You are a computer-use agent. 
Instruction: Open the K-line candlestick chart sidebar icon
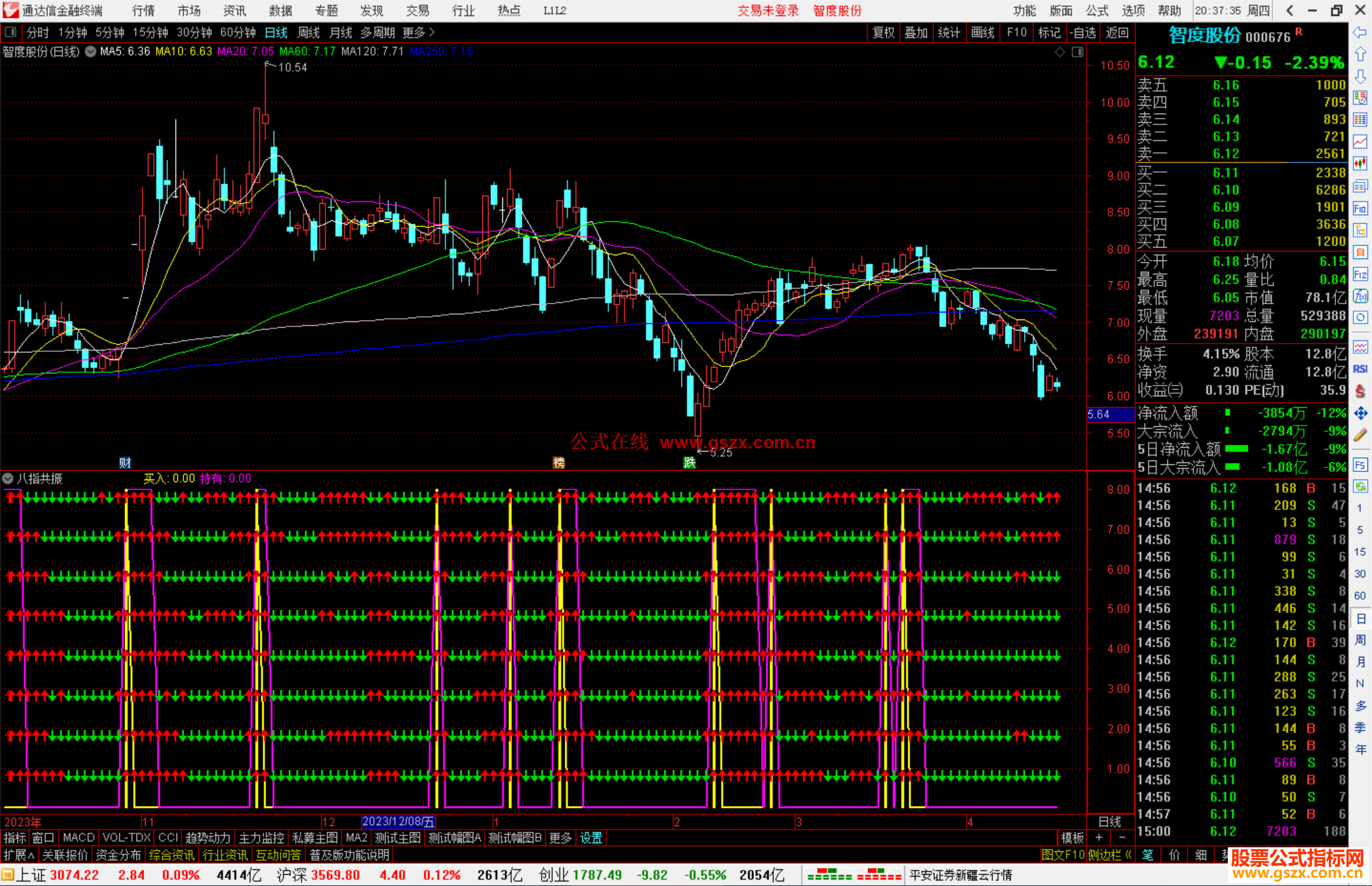click(x=1360, y=163)
